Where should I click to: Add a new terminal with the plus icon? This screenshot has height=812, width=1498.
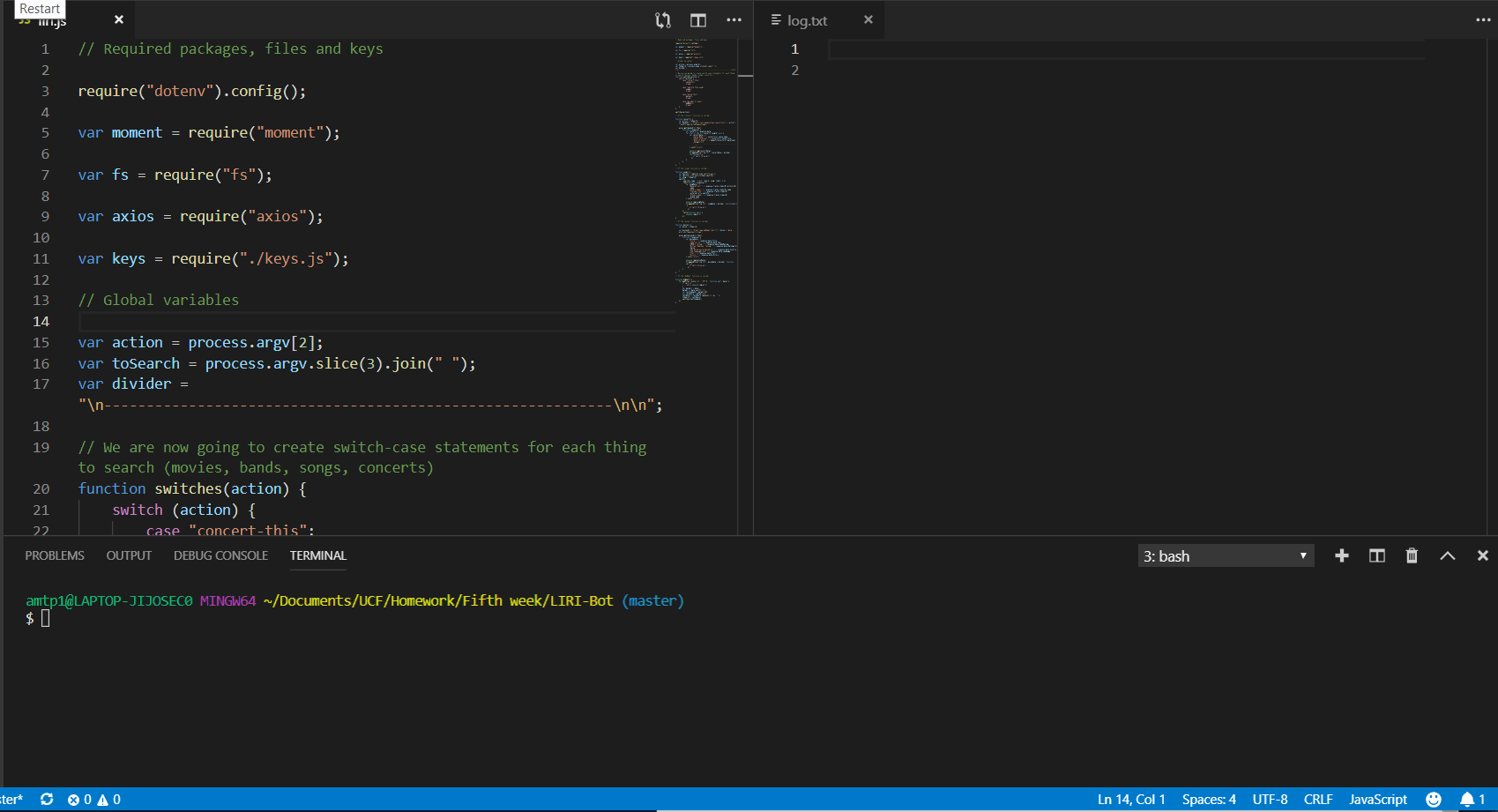pos(1341,555)
